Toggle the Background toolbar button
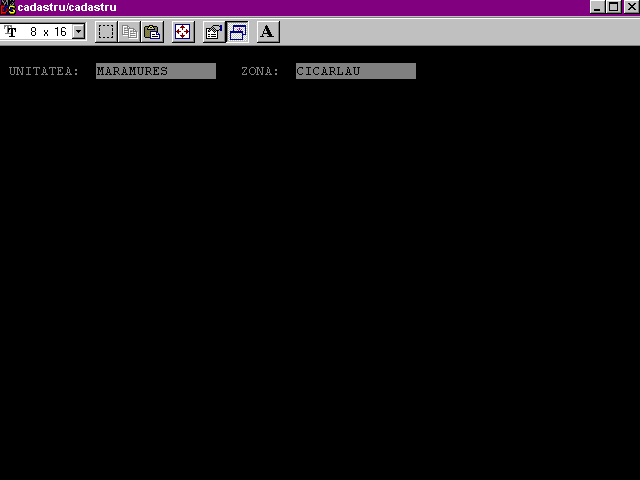Viewport: 640px width, 480px height. tap(238, 32)
